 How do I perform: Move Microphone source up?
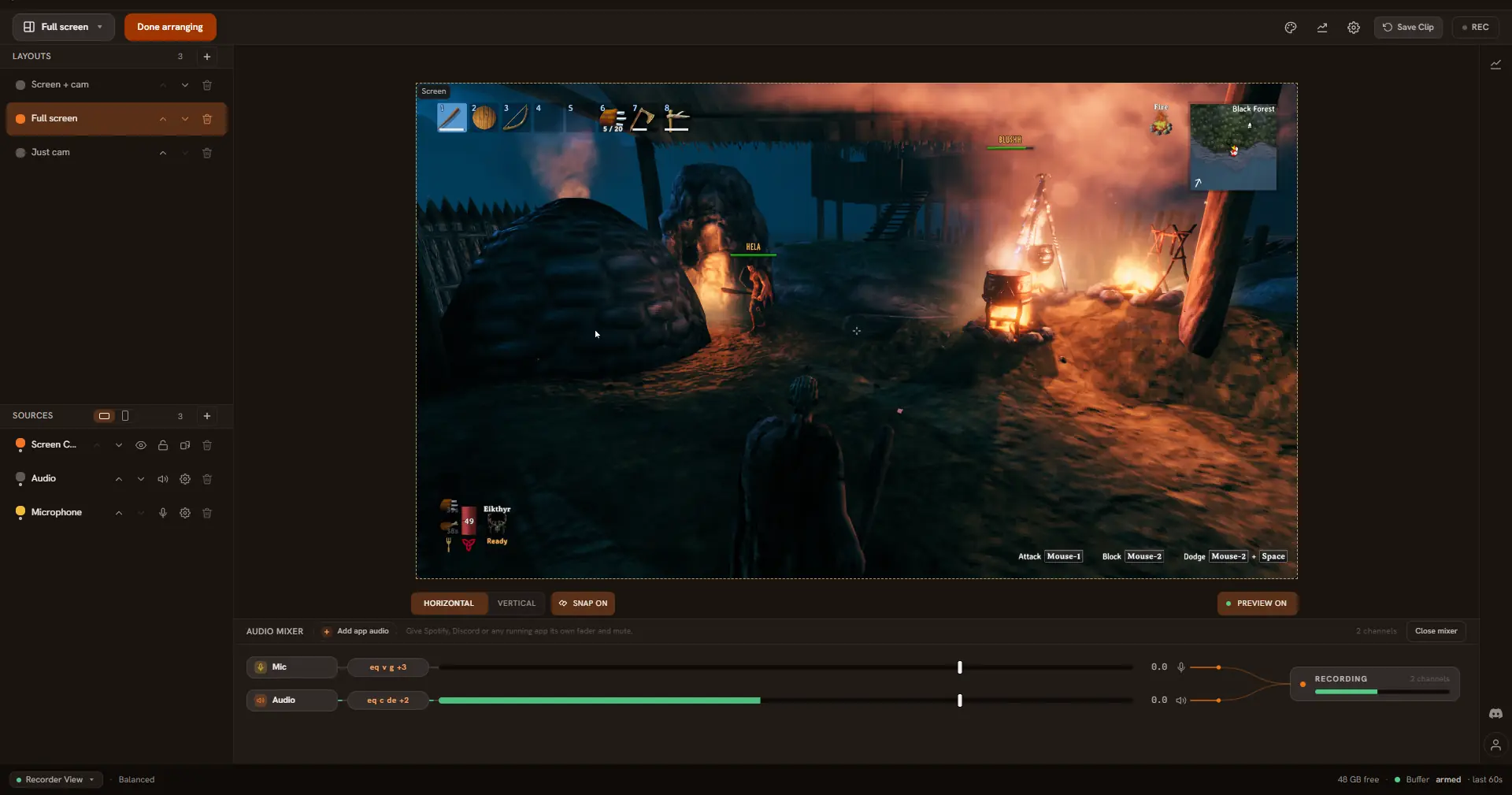click(x=119, y=513)
